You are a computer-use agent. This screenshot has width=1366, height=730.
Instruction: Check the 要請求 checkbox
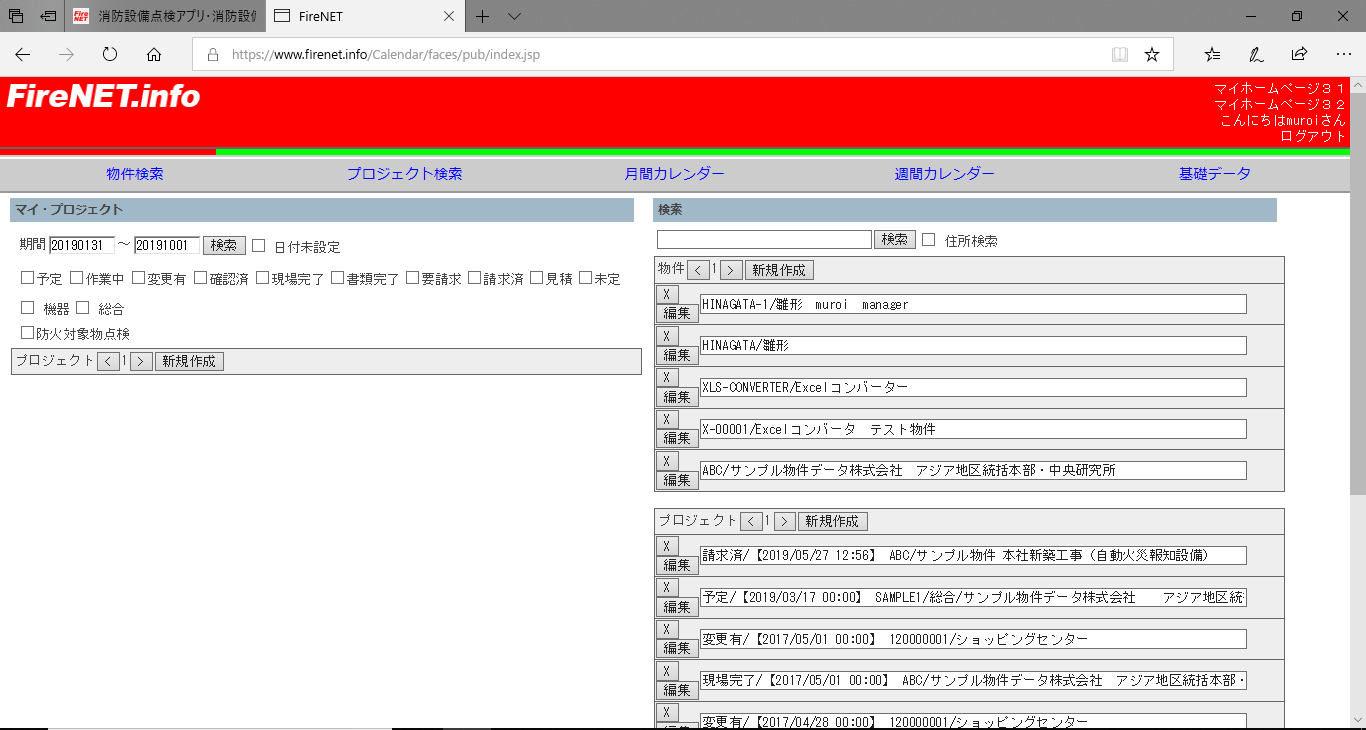413,278
